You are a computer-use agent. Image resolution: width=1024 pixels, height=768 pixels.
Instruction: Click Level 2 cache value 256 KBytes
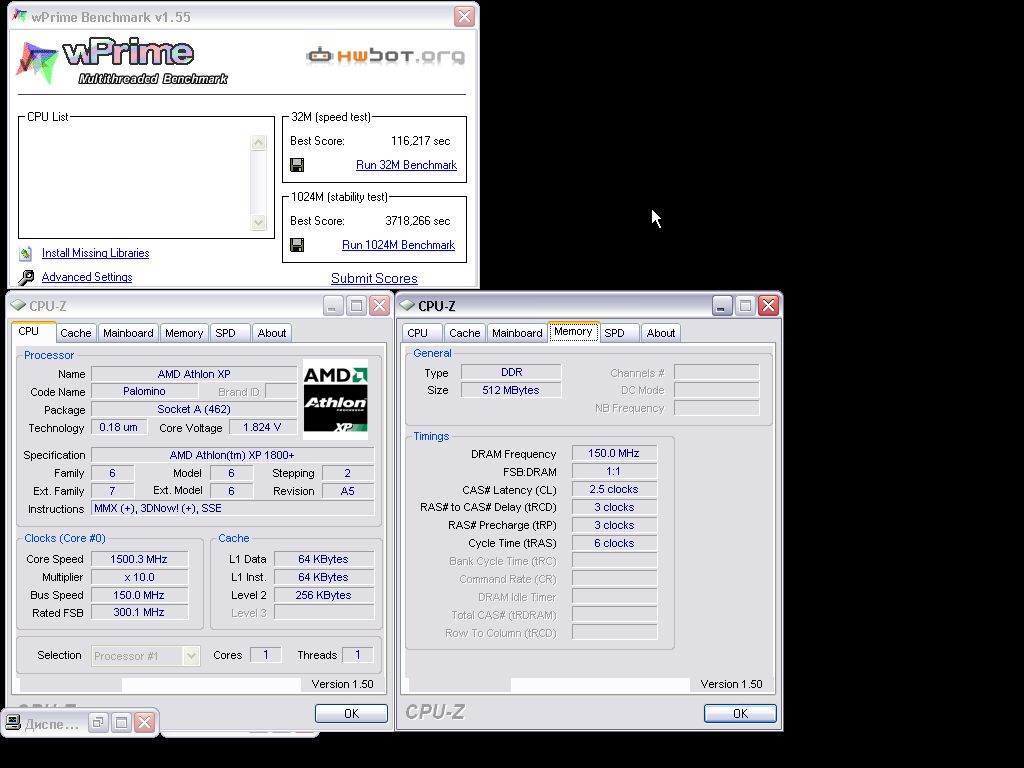click(x=324, y=595)
